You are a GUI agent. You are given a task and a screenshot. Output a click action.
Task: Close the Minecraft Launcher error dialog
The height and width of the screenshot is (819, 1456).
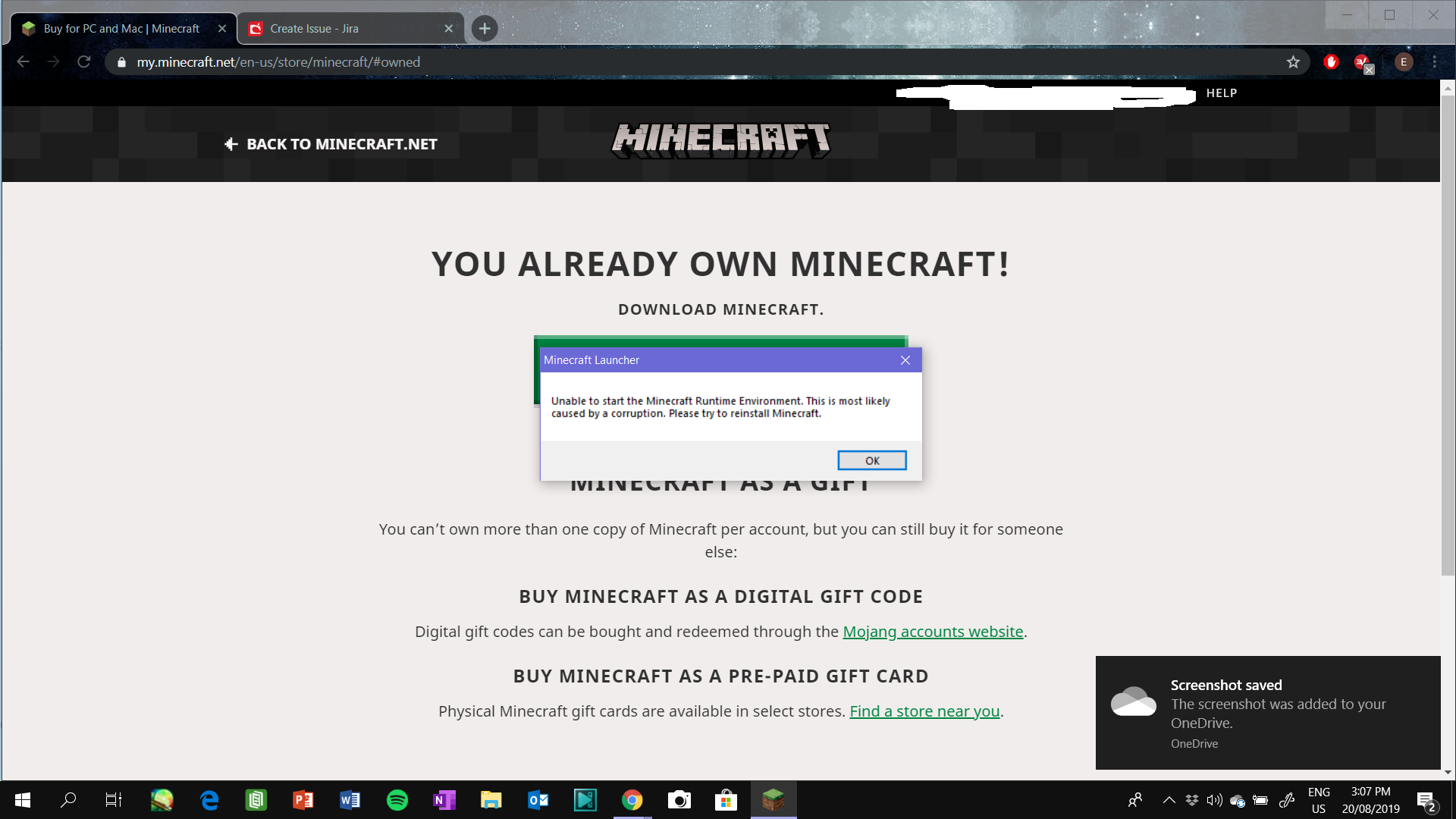tap(905, 360)
